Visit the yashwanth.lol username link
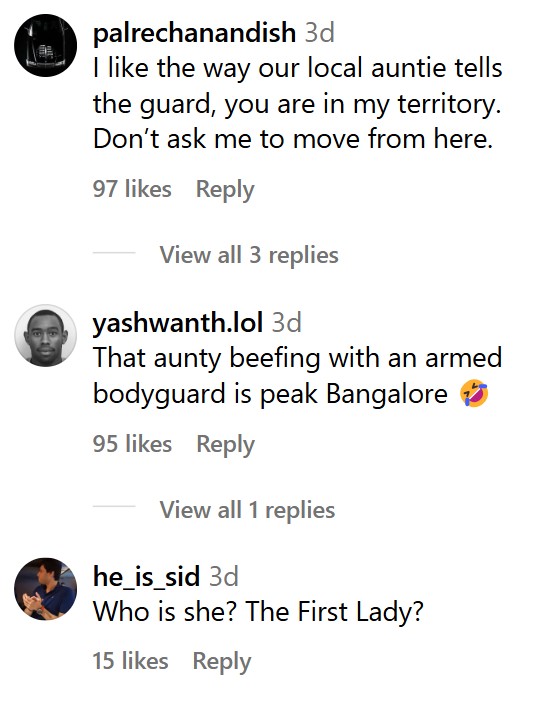 (x=178, y=322)
